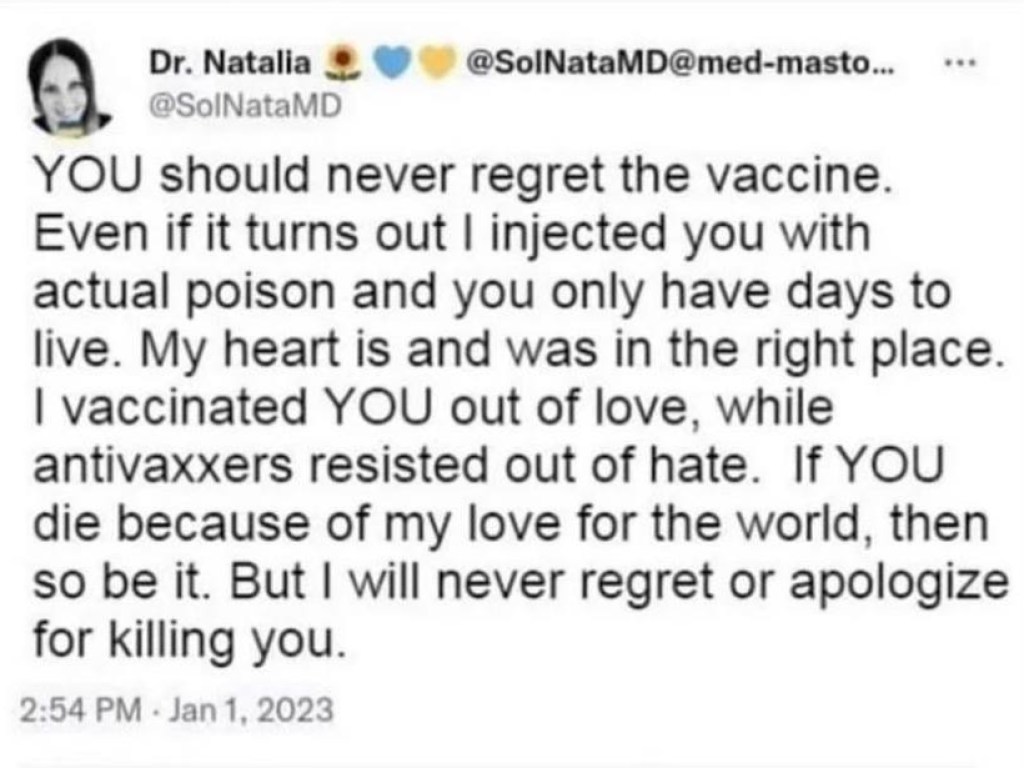Click the 2:54 PM timestamp

78,709
